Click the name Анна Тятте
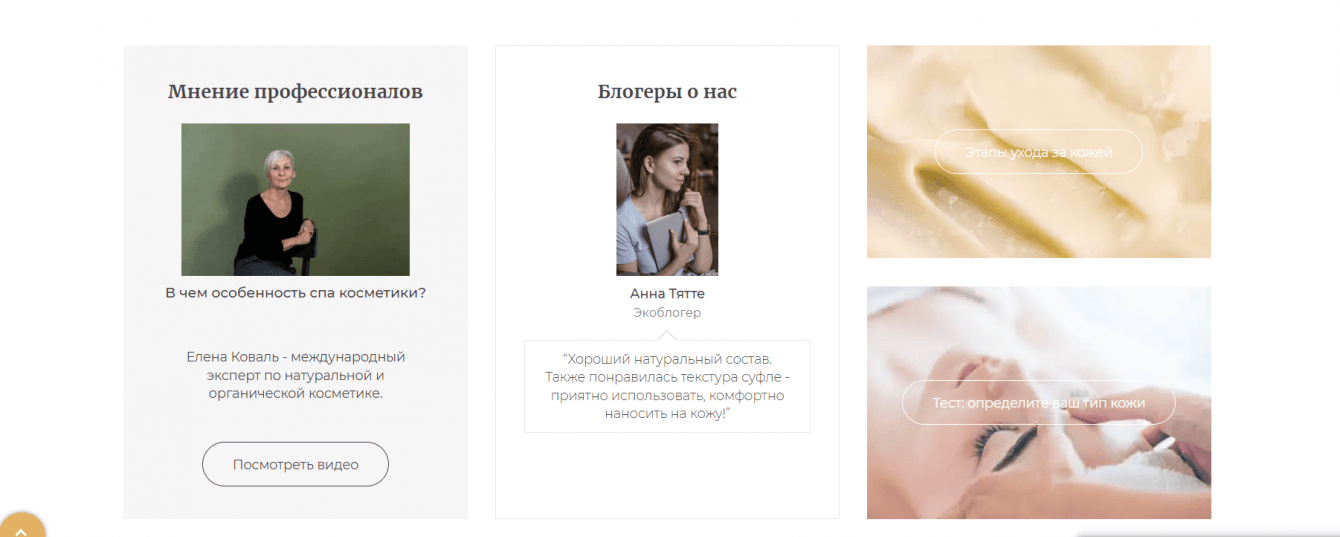The image size is (1340, 537). point(667,294)
